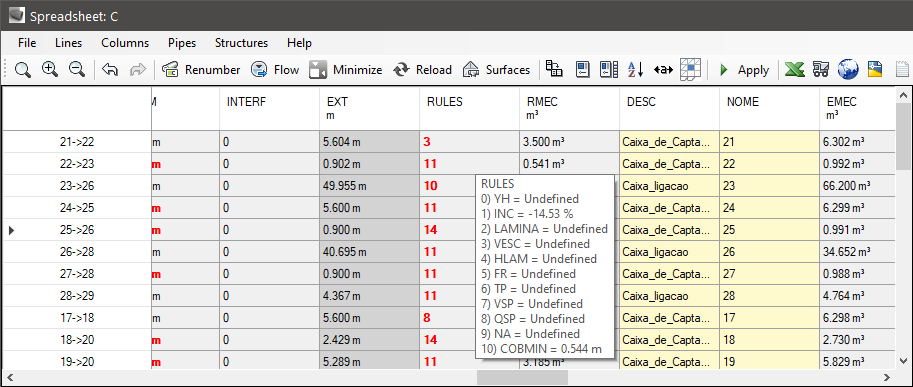Click the globe icon
The image size is (913, 387).
click(848, 69)
